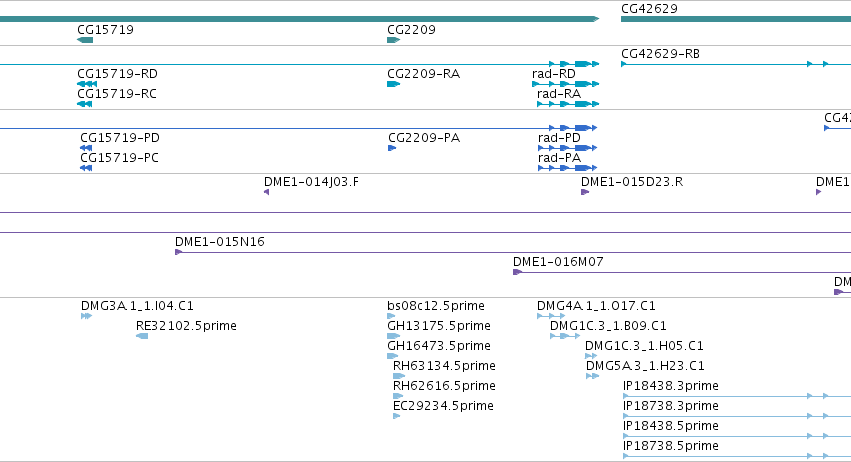Click the DMG3A.1_1.I04.C1 feature glyph

pyautogui.click(x=86, y=316)
